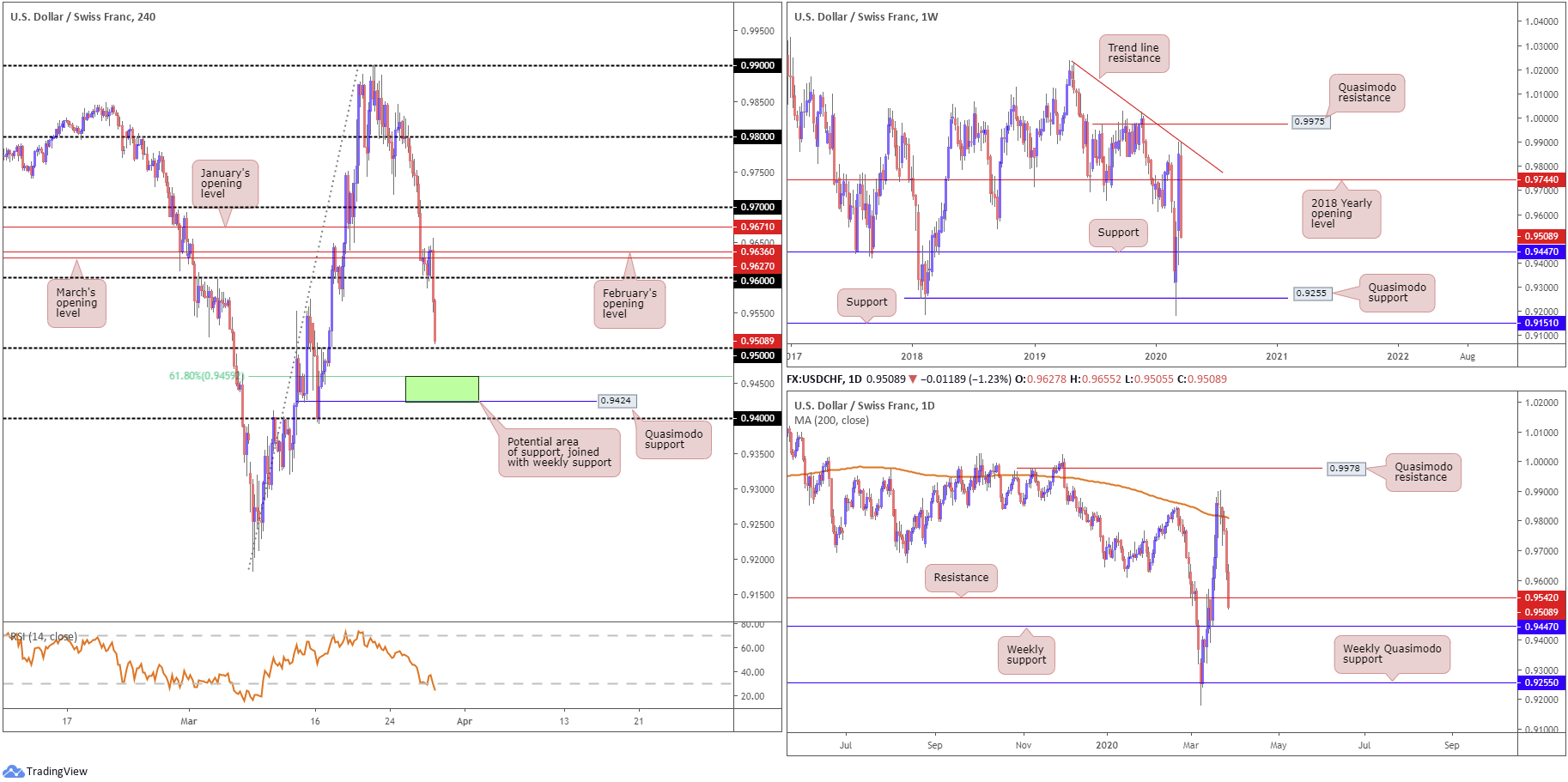
Task: Click the Weekly support callout on daily chart
Action: click(1026, 655)
